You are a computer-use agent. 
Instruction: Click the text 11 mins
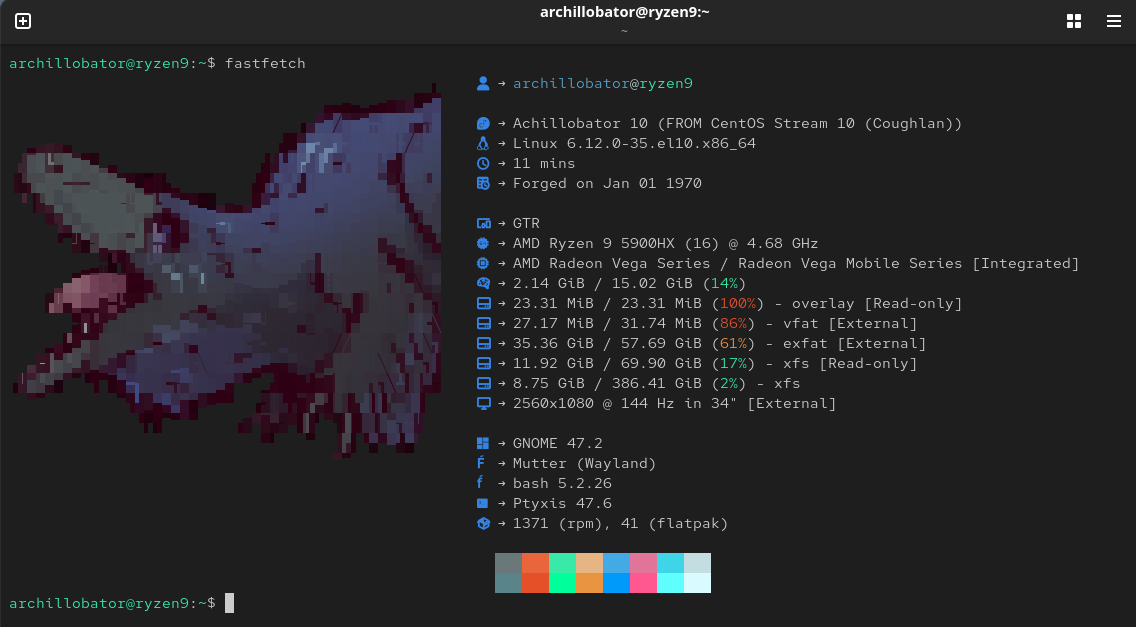click(544, 163)
